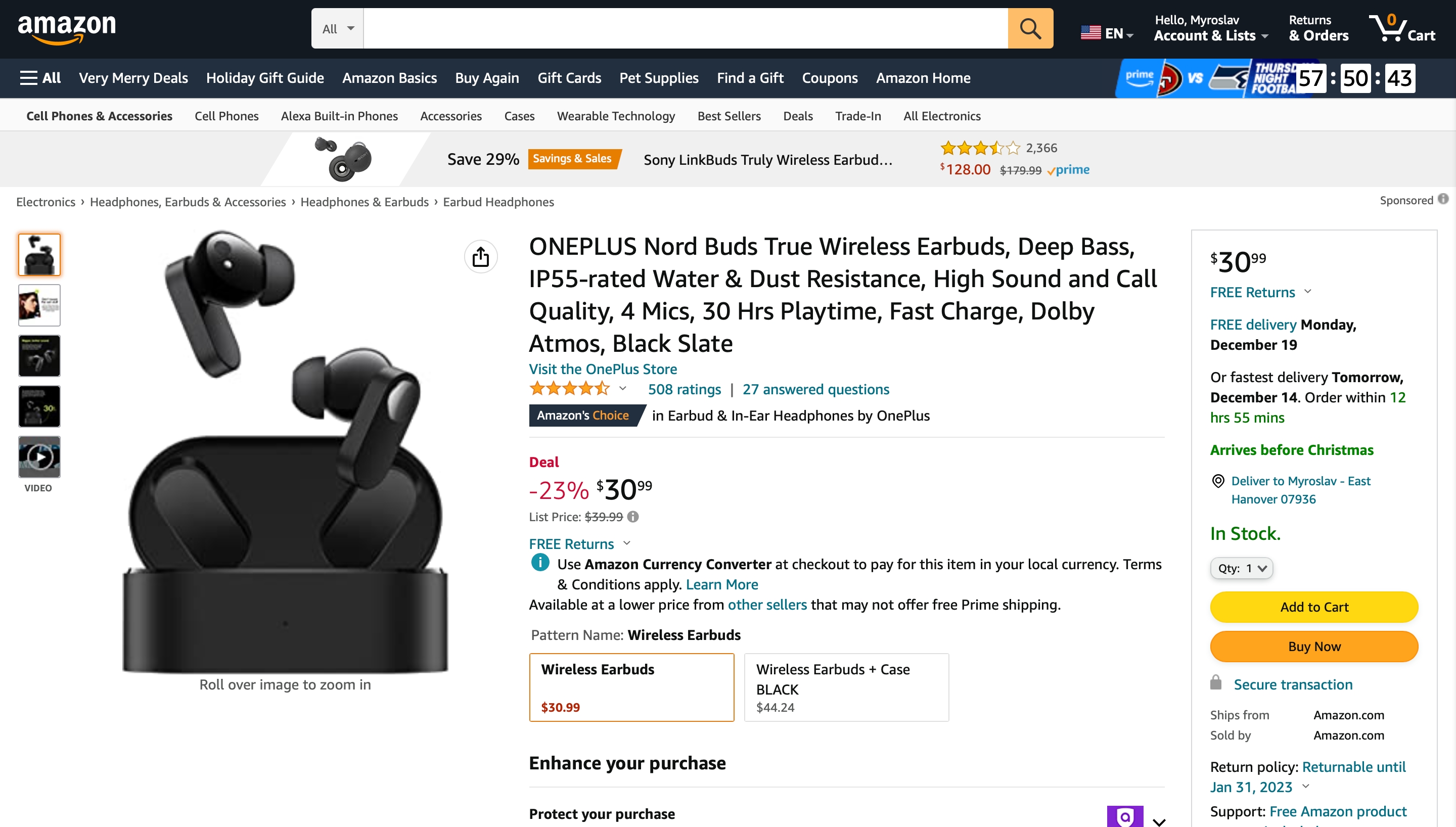This screenshot has width=1456, height=827.
Task: Open Holiday Gift Guide nav item
Action: [x=264, y=78]
